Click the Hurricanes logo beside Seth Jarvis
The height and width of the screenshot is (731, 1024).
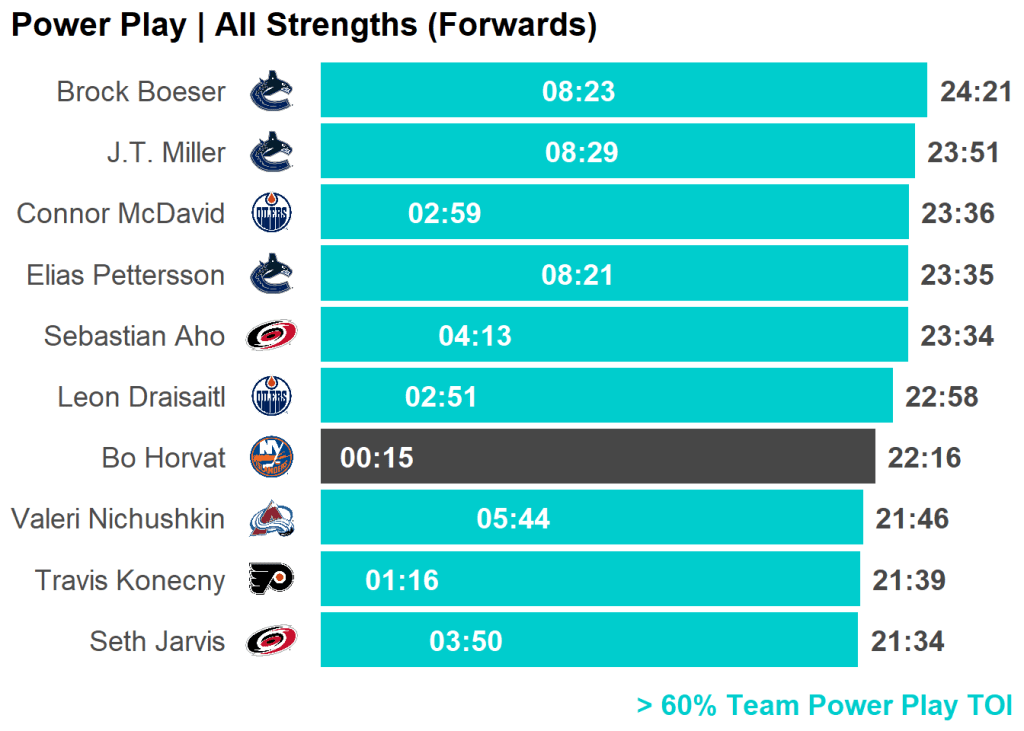[x=271, y=640]
